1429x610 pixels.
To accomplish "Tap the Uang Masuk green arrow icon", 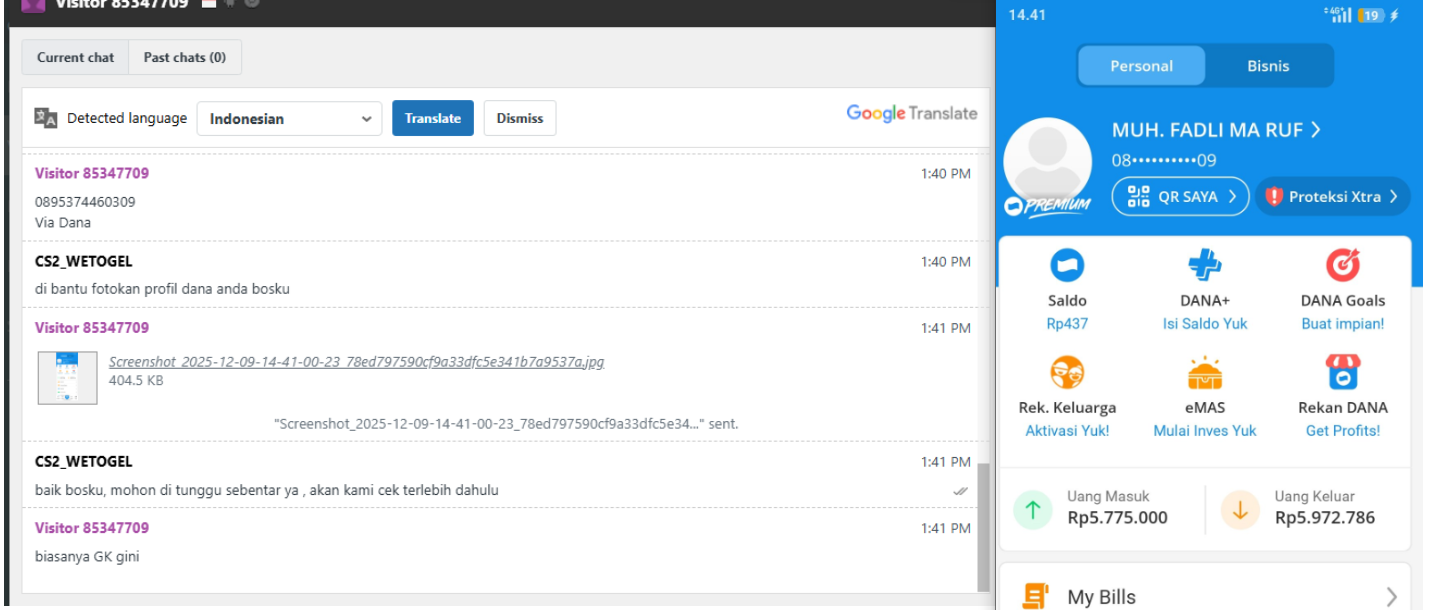I will click(x=1033, y=509).
